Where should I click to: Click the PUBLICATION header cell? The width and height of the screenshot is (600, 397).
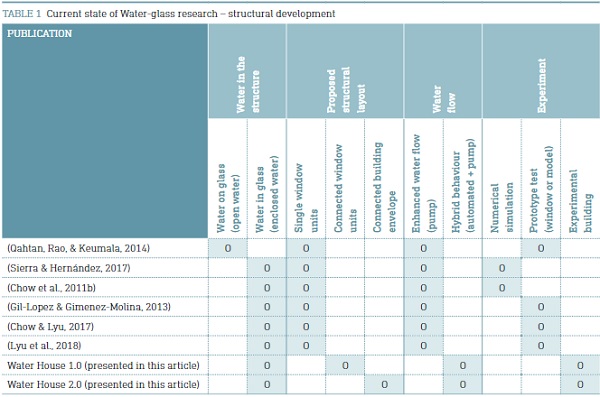[105, 131]
